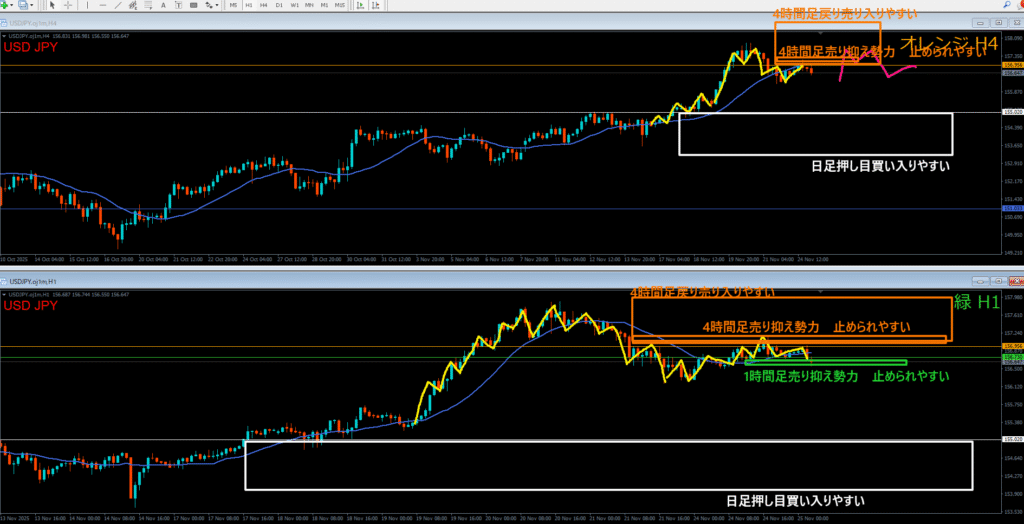This screenshot has height=524, width=1024.
Task: Select the Fibonacci Retracement tool
Action: click(148, 5)
